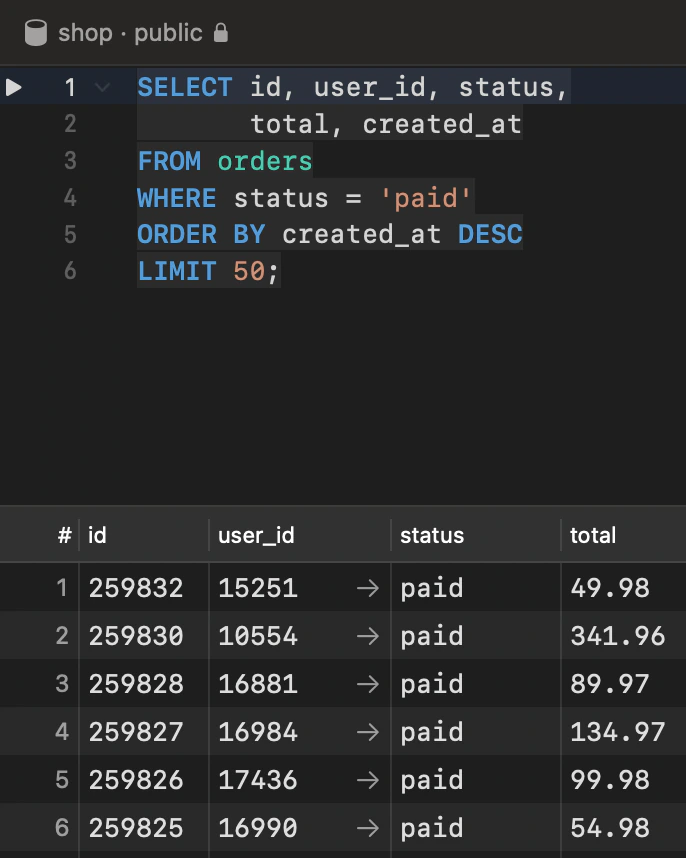Click line number 4 in the gutter
Image resolution: width=686 pixels, height=858 pixels.
pos(70,198)
